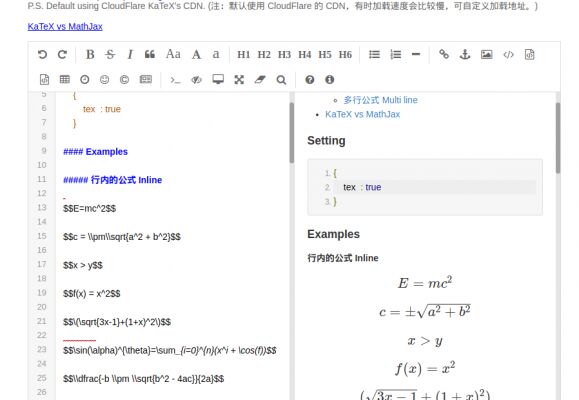Insert an image using the picture icon
Image resolution: width=579 pixels, height=400 pixels.
pos(487,55)
